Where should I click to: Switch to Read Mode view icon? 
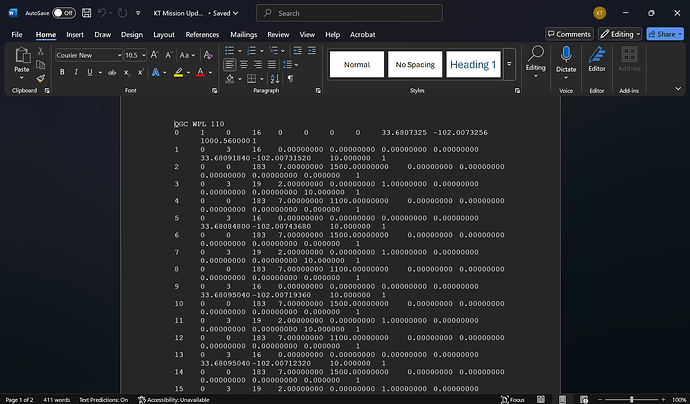(x=541, y=399)
